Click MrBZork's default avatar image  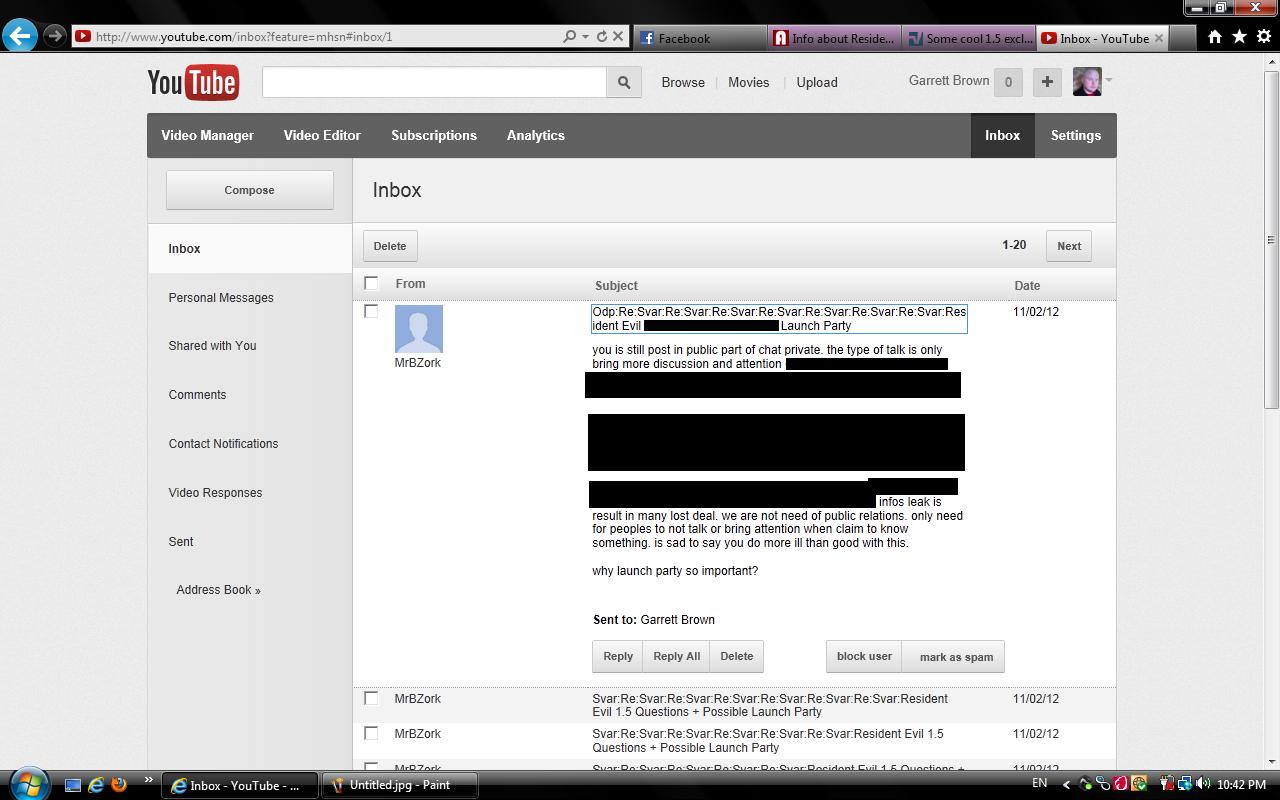418,329
